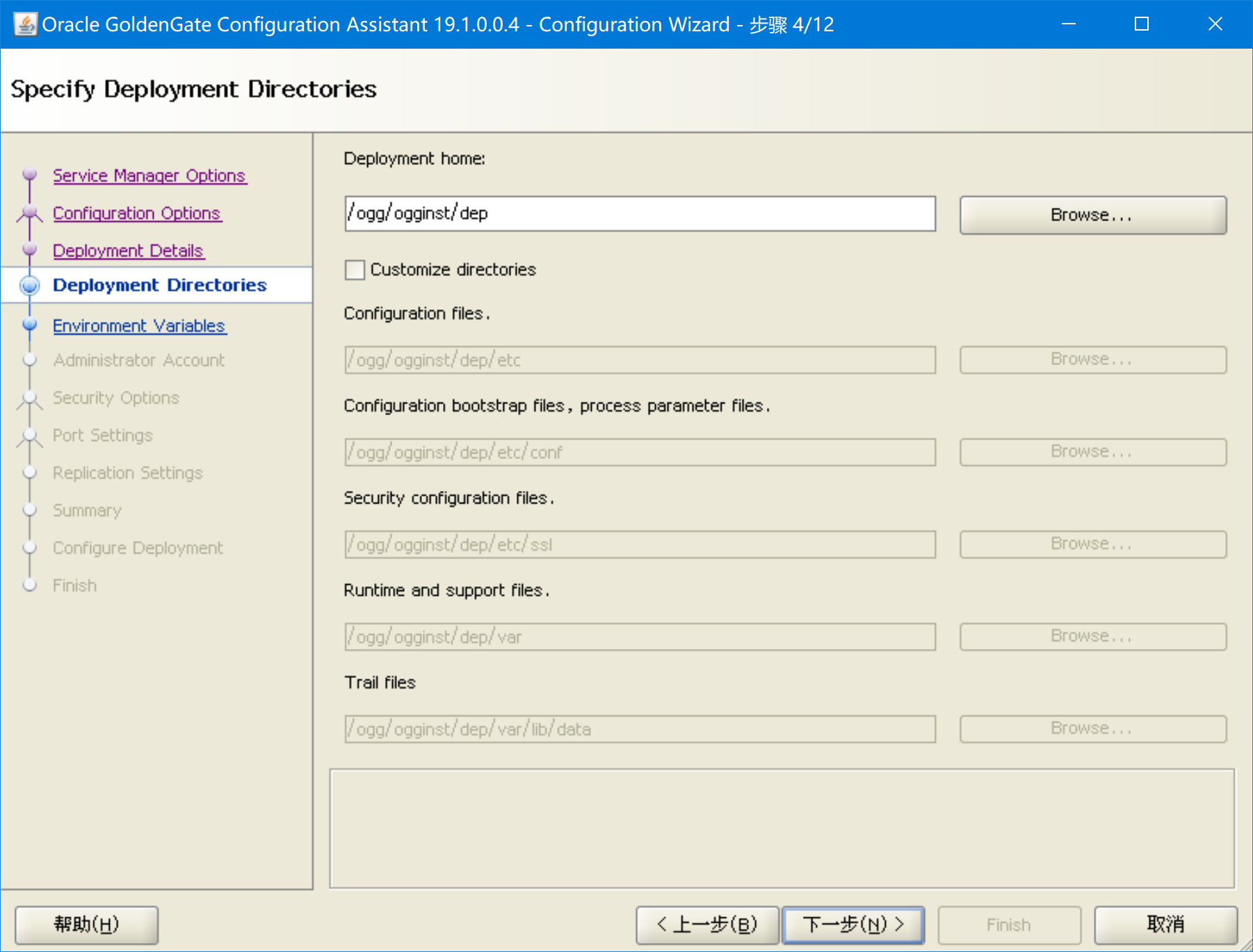Viewport: 1253px width, 952px height.
Task: Click the Configuration Options step bullet
Action: click(30, 212)
